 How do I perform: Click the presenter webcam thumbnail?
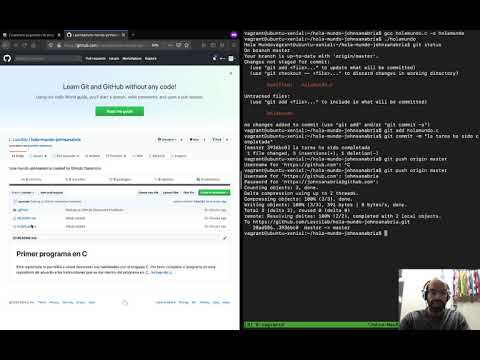point(439,299)
